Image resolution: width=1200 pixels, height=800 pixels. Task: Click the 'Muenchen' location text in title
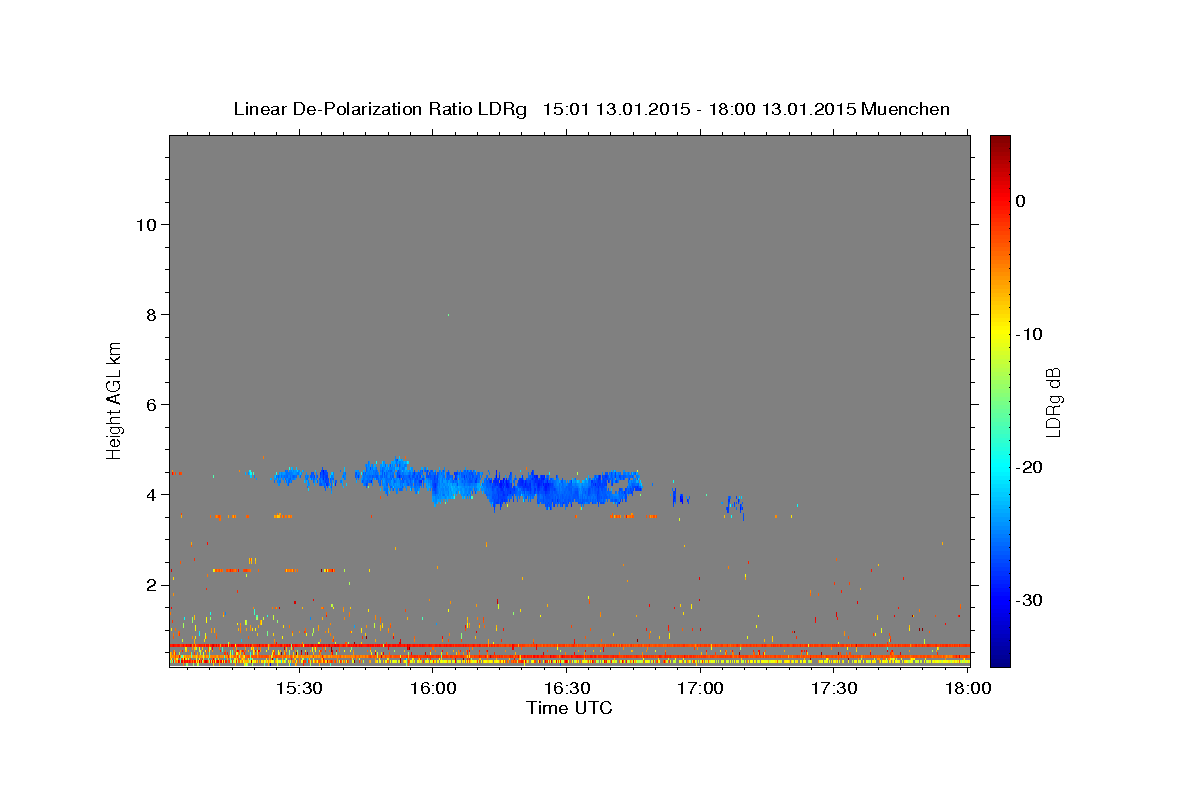tap(906, 109)
